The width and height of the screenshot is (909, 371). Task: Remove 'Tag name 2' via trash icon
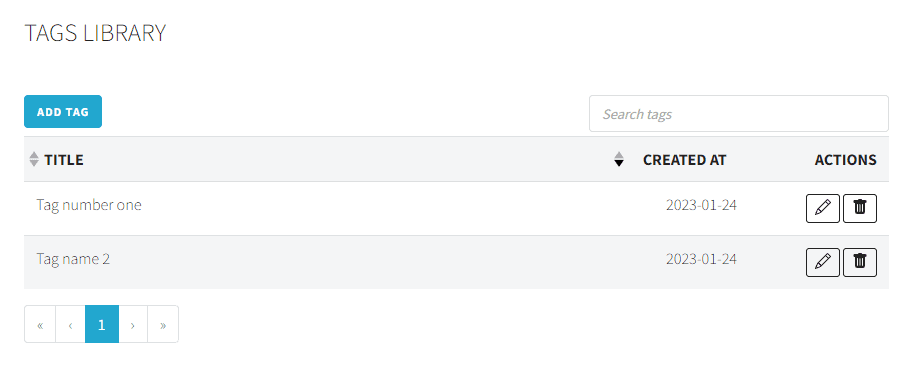860,262
